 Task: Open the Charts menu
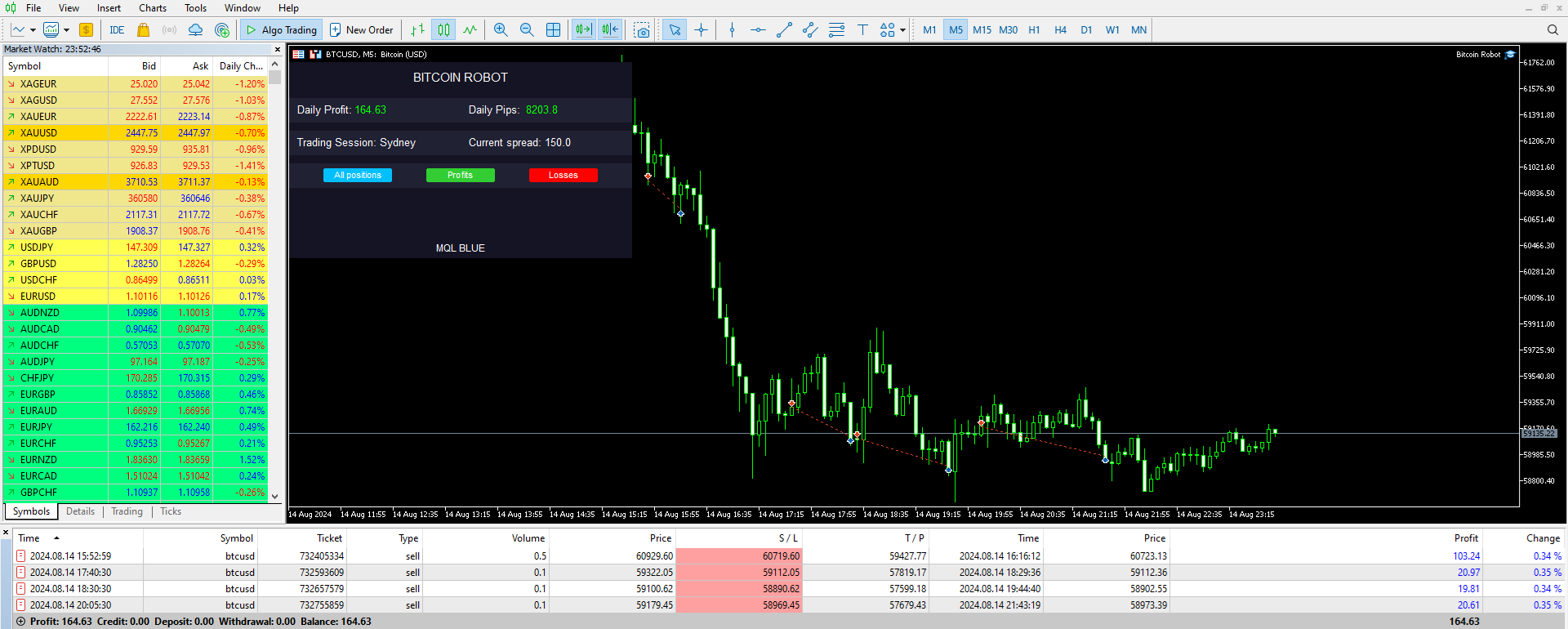153,8
